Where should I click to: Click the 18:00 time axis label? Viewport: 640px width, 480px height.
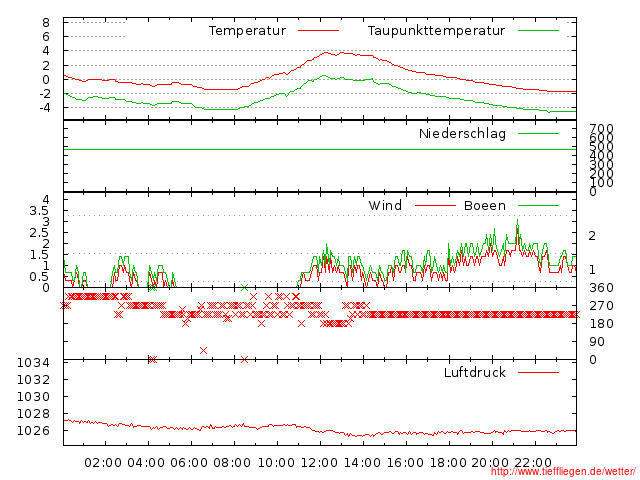[448, 463]
